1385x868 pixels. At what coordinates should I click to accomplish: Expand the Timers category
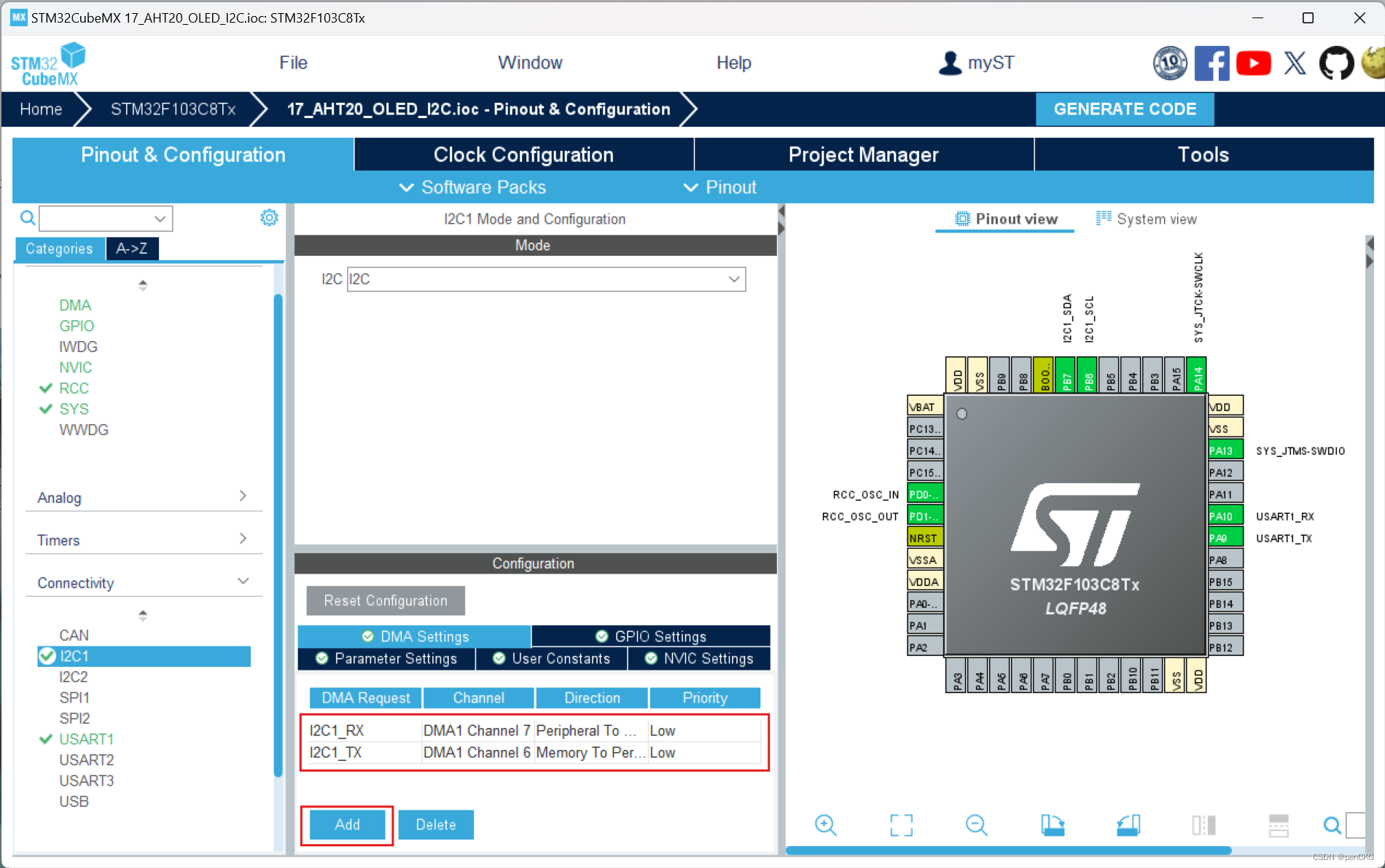click(144, 540)
